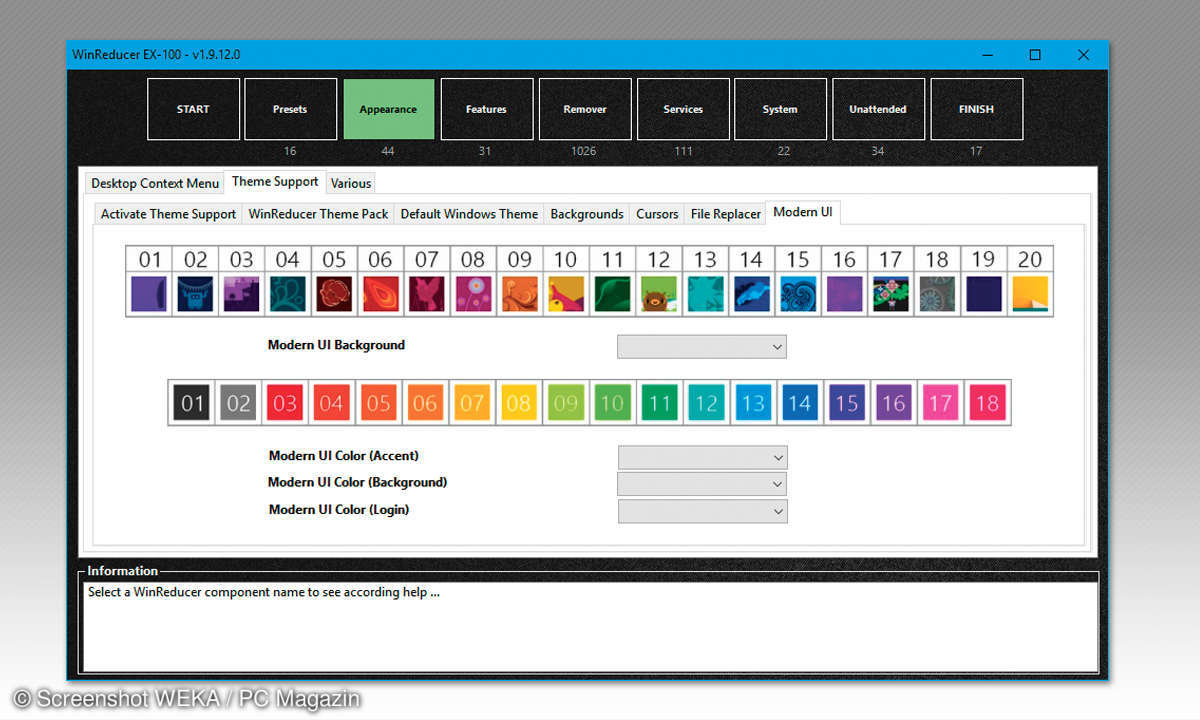This screenshot has height=720, width=1200.
Task: Select background thumbnail 14
Action: [x=751, y=294]
